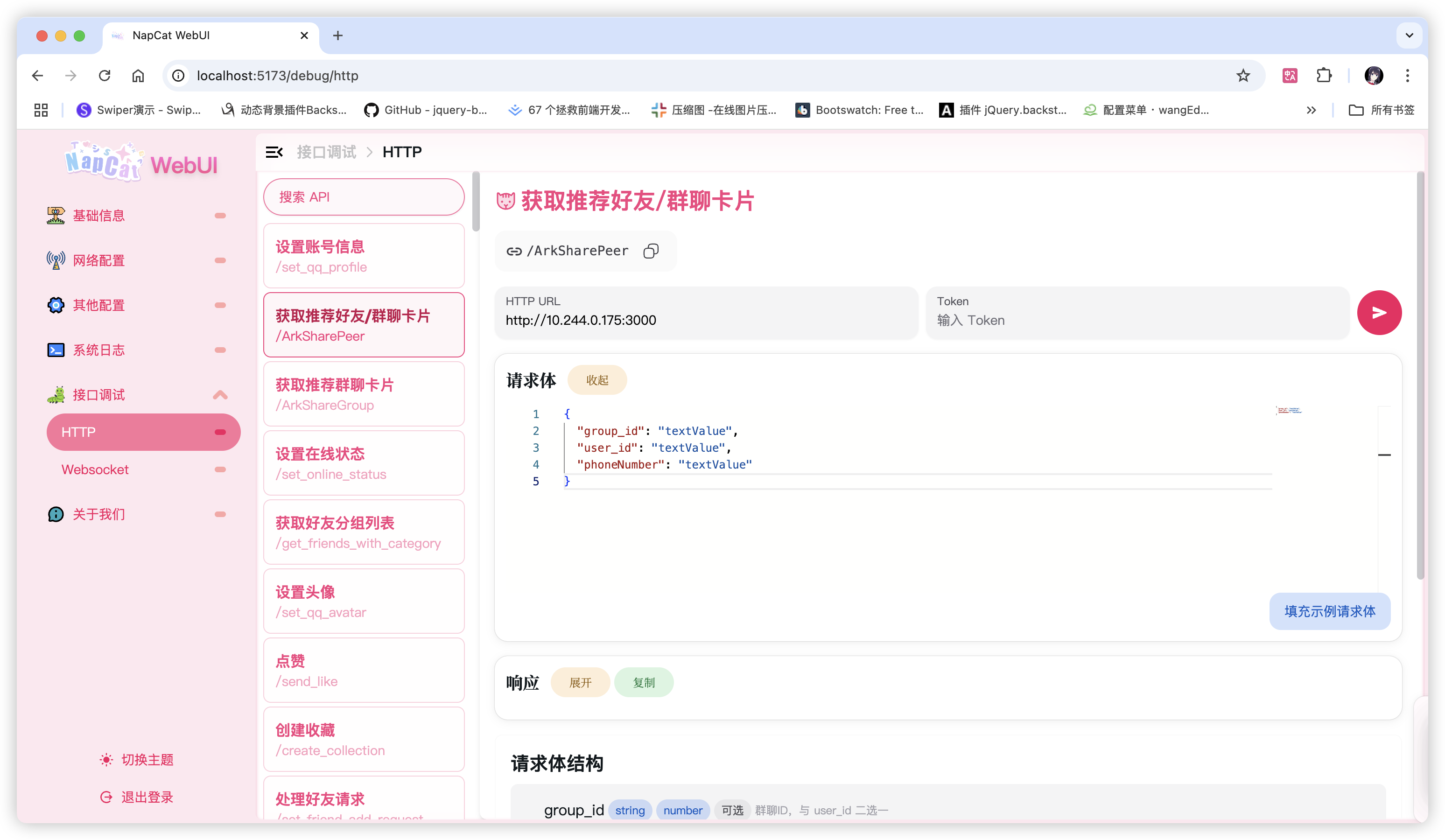The height and width of the screenshot is (840, 1445).
Task: Click 退出登录 to log out
Action: click(x=136, y=797)
